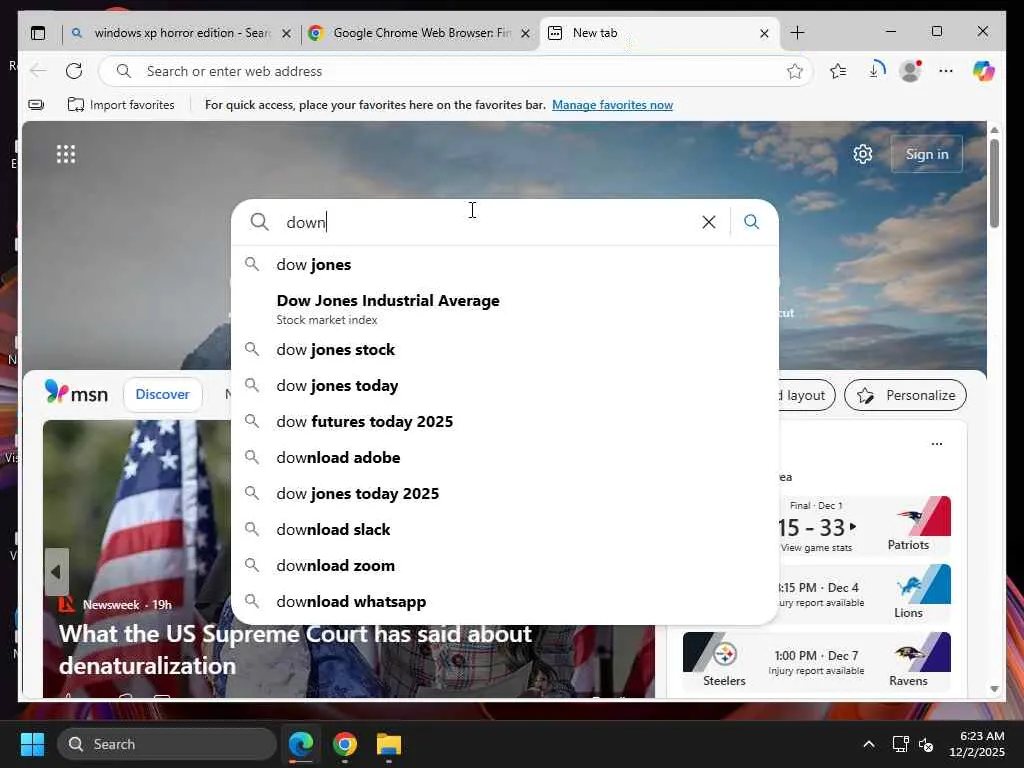Open File Explorer from taskbar
1024x768 pixels.
pyautogui.click(x=389, y=744)
